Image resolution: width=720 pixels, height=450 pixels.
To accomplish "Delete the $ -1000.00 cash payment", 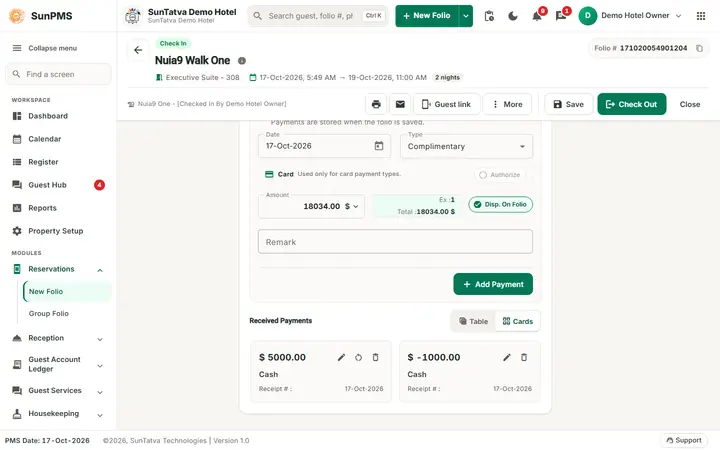I will click(523, 357).
